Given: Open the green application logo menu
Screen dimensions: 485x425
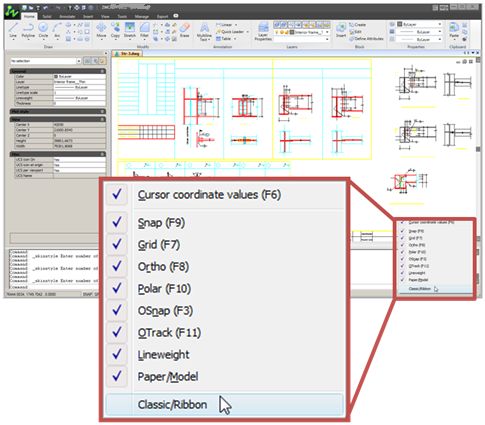Looking at the screenshot, I should 12,11.
